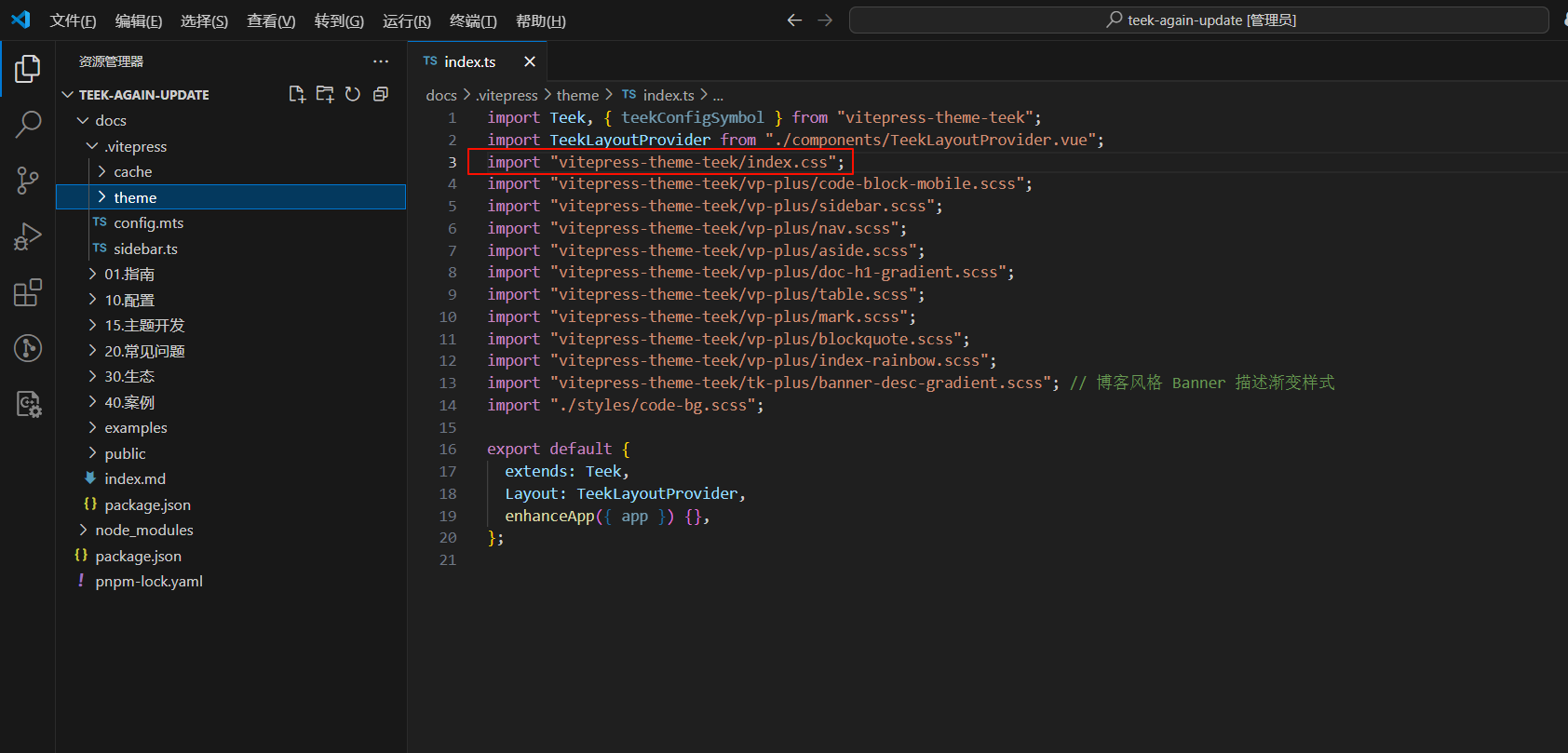Click 'enhanceApp' on line 19
Viewport: 1568px width, 753px height.
click(549, 516)
